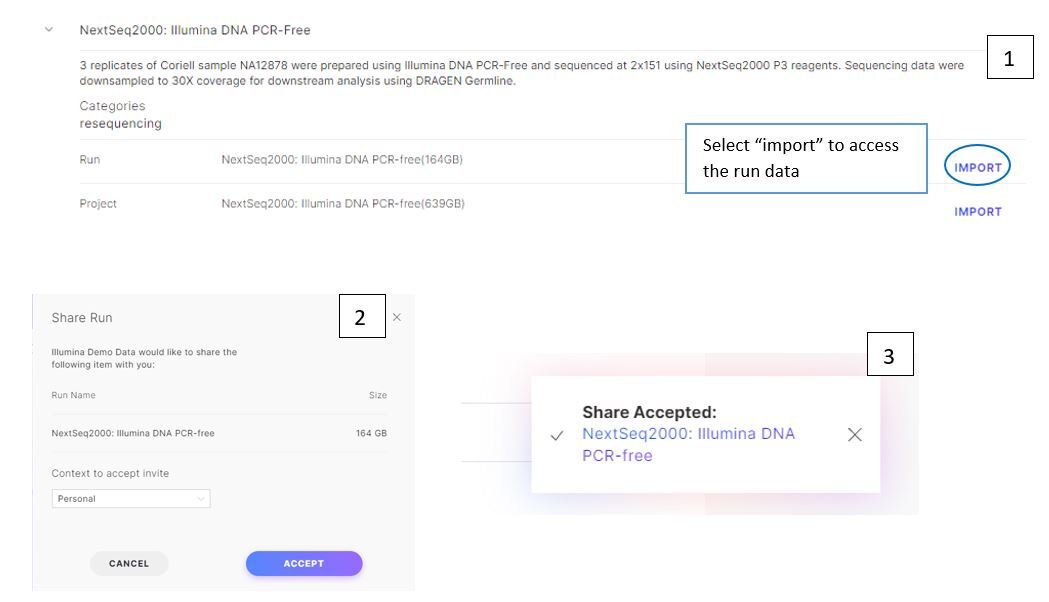1049x602 pixels.
Task: Collapse the NextSeq2000 Illumina DNA PCR-Free section
Action: coord(49,29)
